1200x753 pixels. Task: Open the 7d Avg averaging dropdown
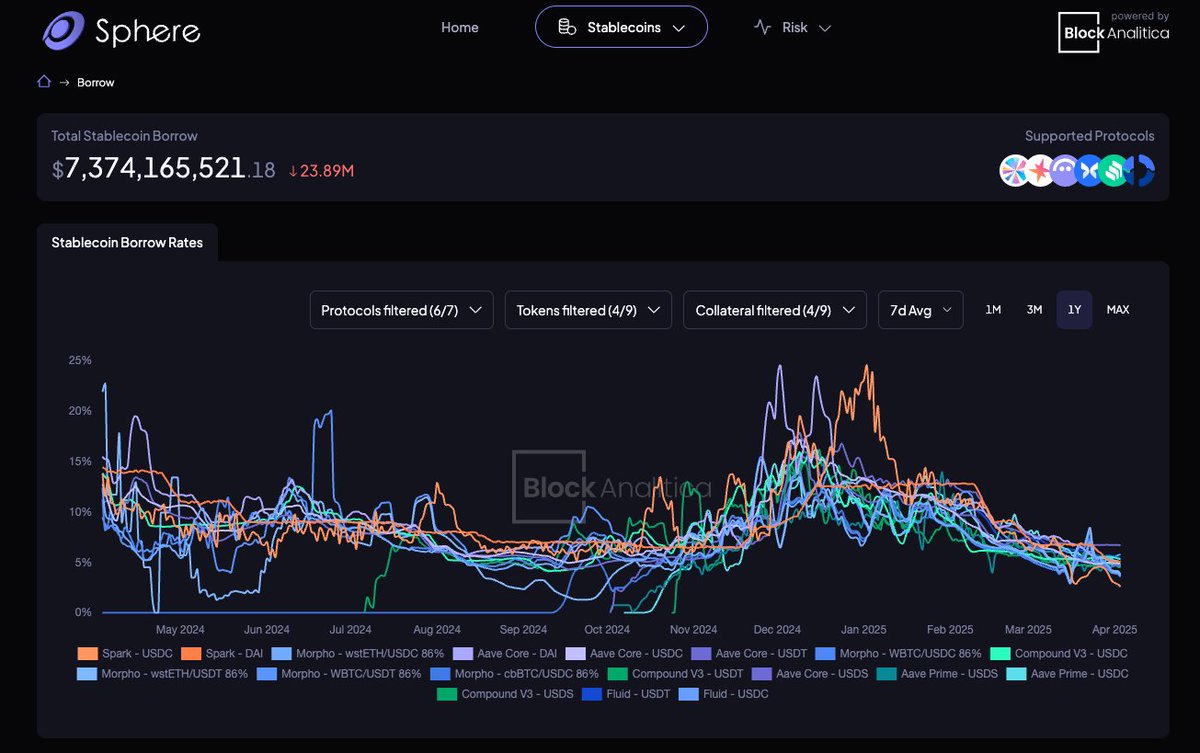click(x=920, y=310)
